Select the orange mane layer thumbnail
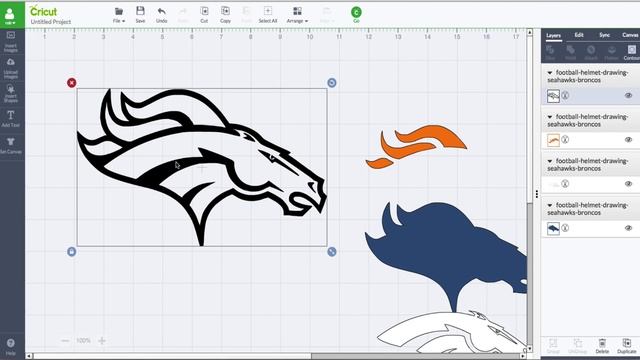The height and width of the screenshot is (360, 640). pyautogui.click(x=553, y=140)
